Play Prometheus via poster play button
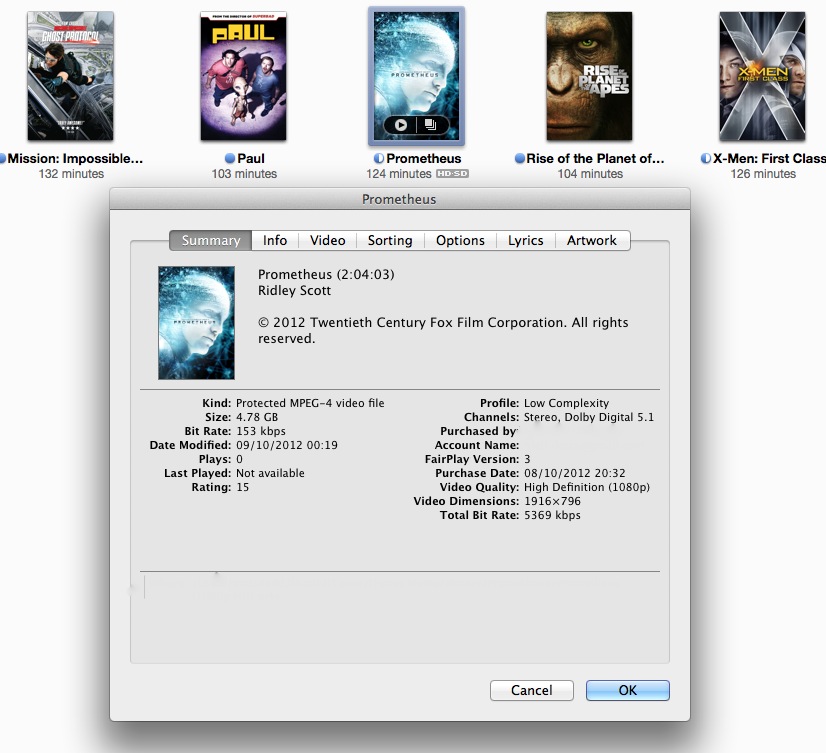 pos(401,125)
